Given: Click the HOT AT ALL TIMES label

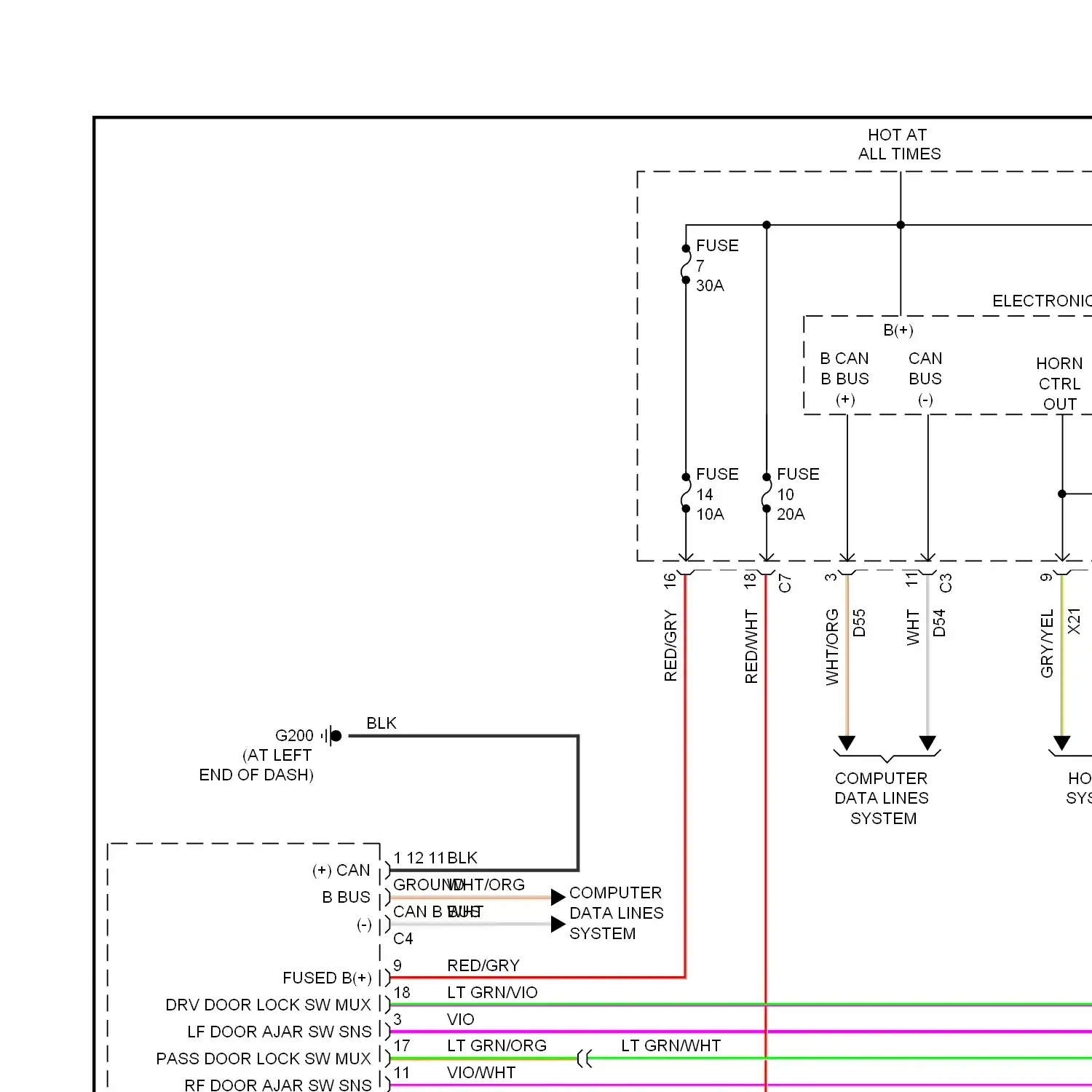Looking at the screenshot, I should point(898,144).
